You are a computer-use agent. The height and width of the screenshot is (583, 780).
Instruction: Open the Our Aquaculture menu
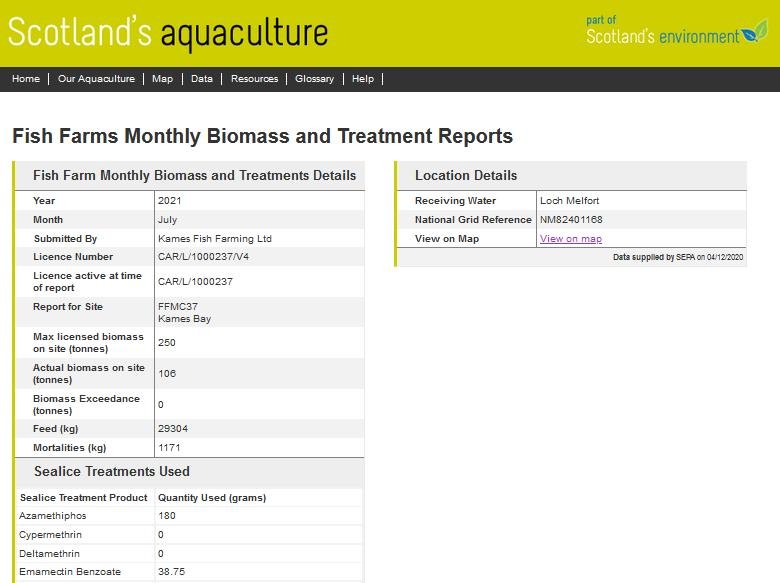point(96,79)
